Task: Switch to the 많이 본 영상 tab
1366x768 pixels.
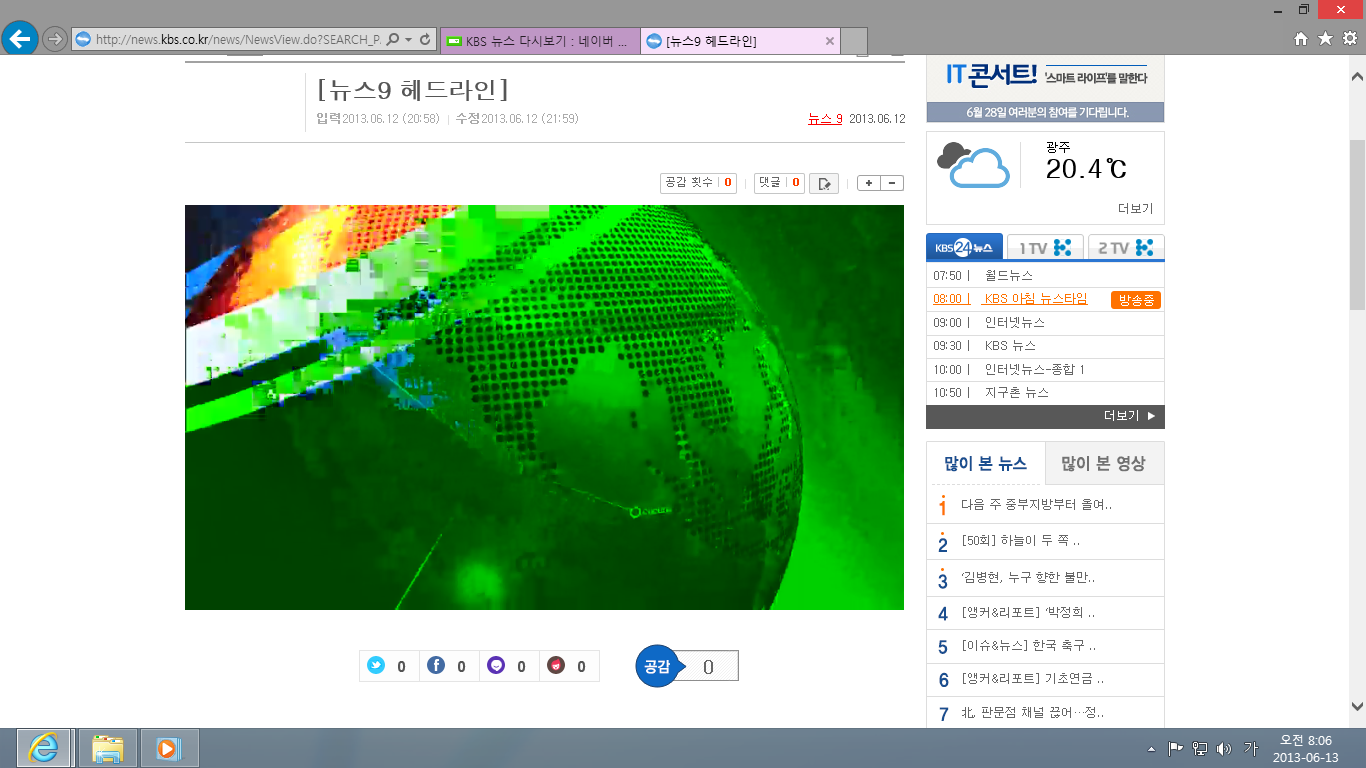Action: [x=1104, y=463]
